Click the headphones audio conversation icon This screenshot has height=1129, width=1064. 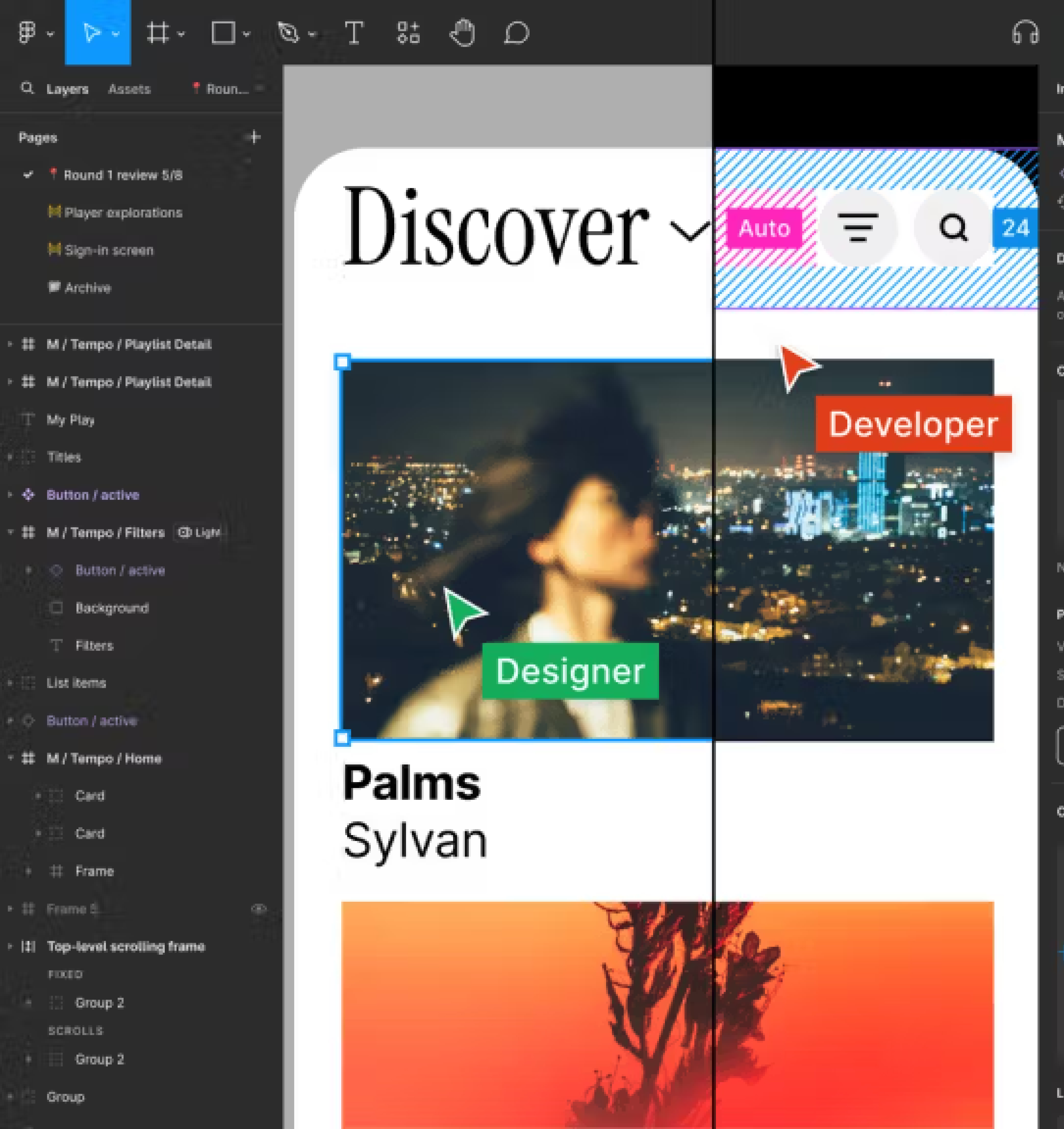point(1025,32)
